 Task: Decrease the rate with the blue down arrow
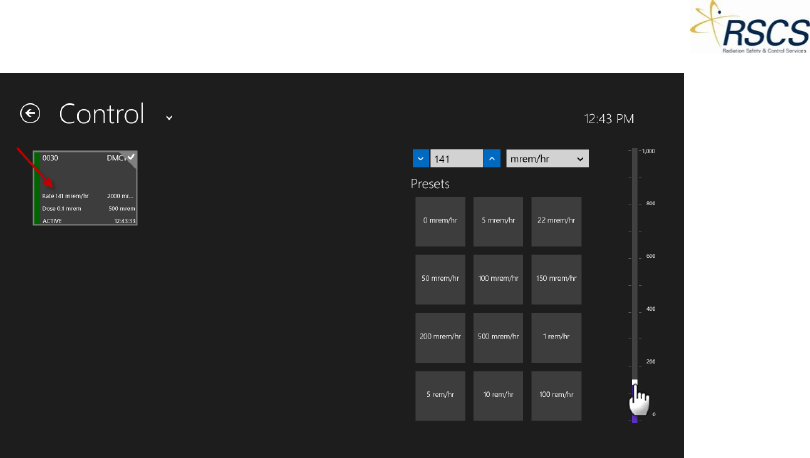pos(420,159)
